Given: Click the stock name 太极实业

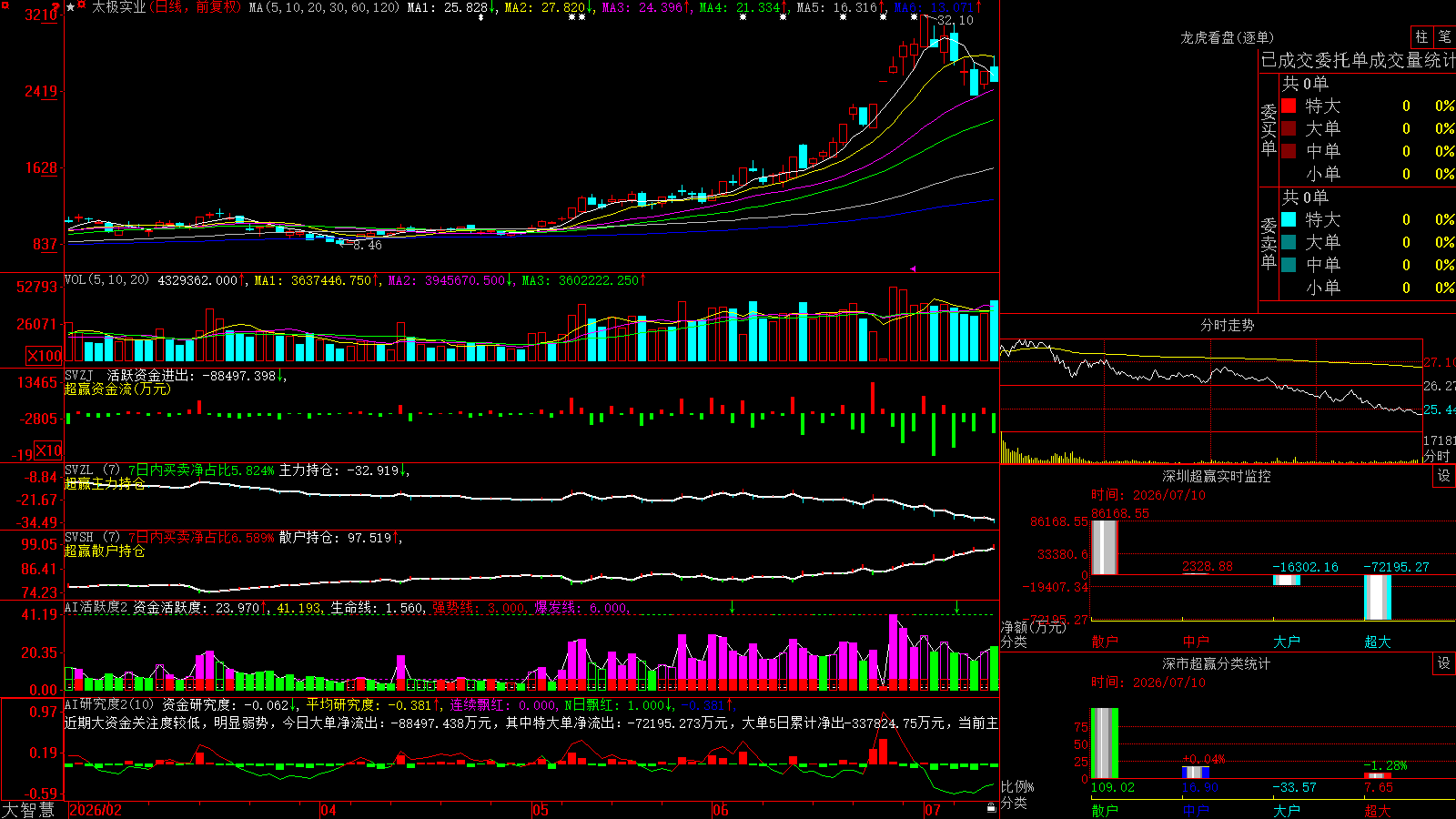Looking at the screenshot, I should click(119, 7).
